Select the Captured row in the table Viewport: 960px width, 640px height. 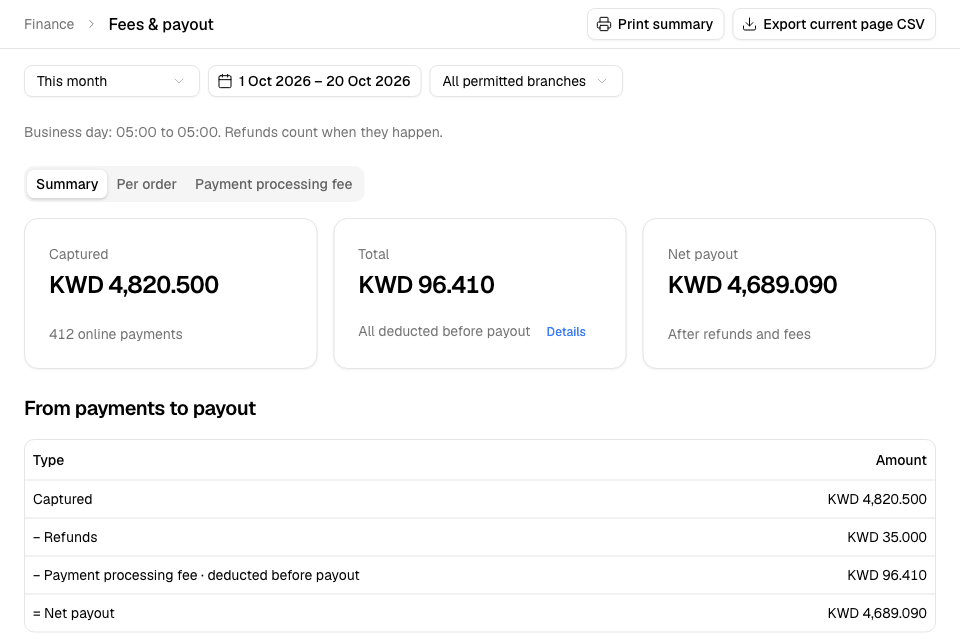(480, 499)
